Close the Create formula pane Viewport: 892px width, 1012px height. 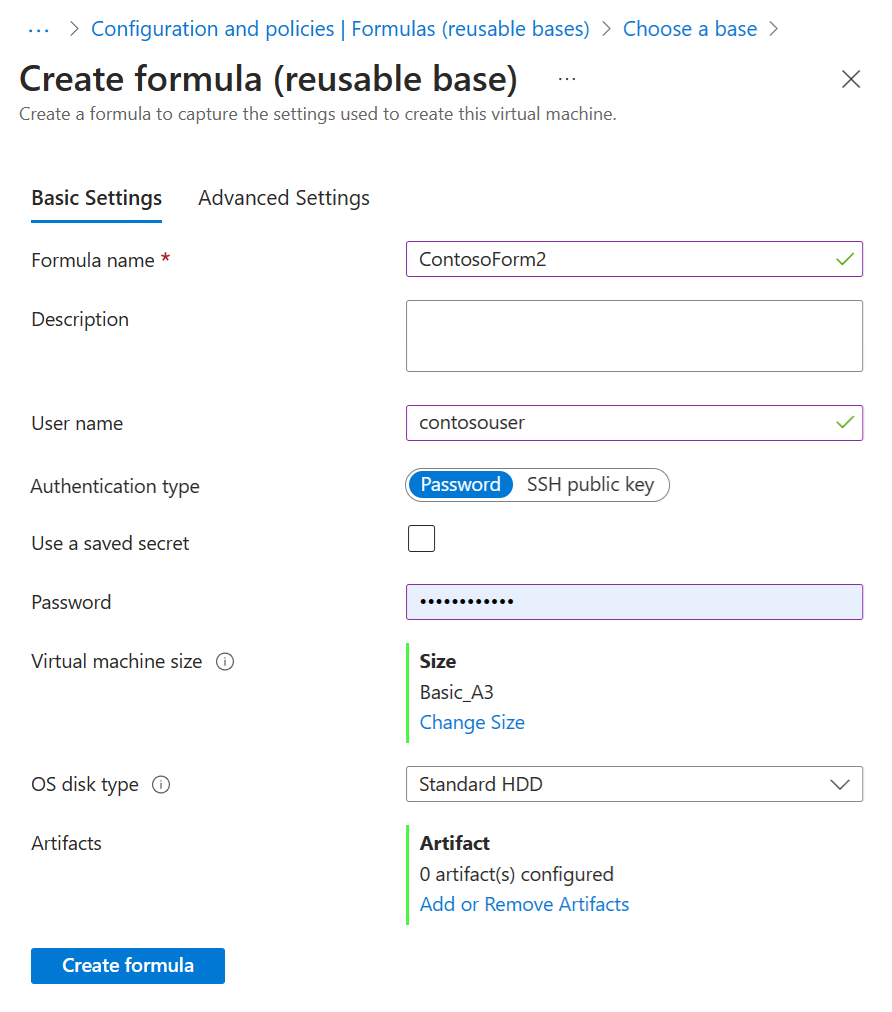coord(851,80)
